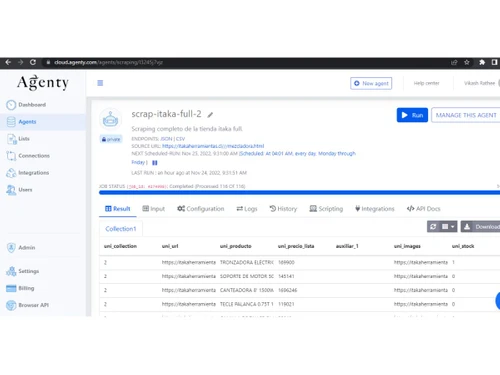Click the TECLE PALANCA 0.75T product cell

(x=247, y=304)
